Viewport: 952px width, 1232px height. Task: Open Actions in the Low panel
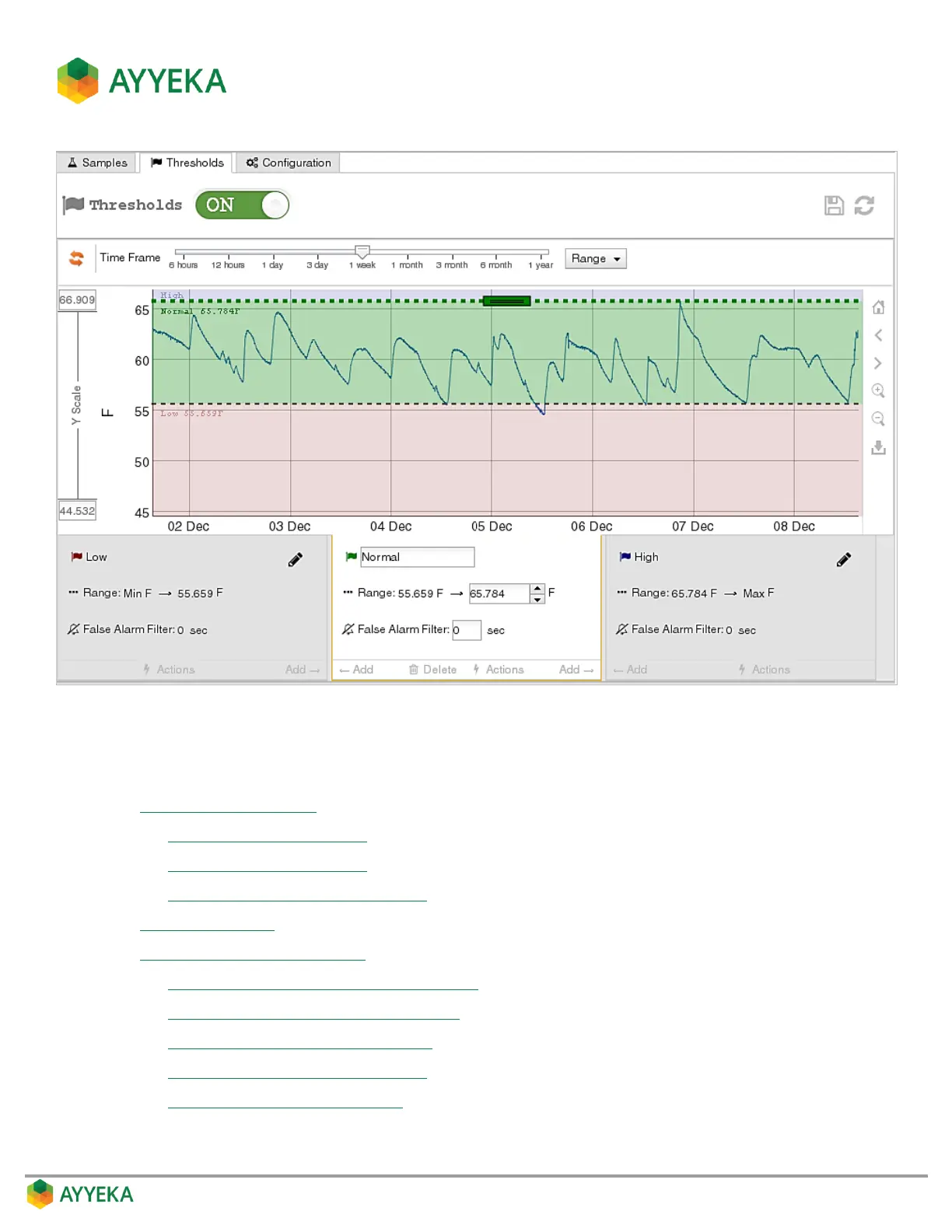tap(169, 670)
